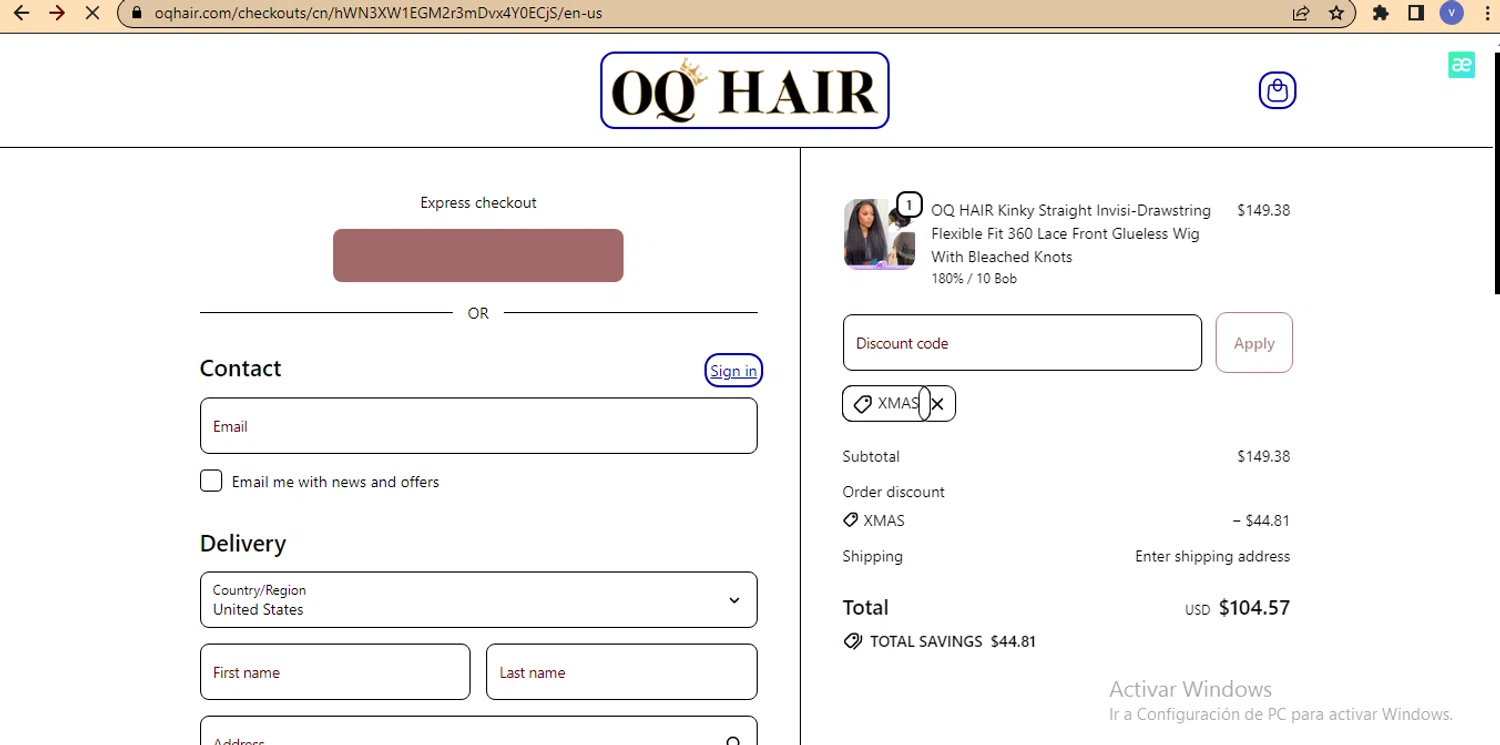Apply the discount code
The height and width of the screenshot is (745, 1500).
(x=1254, y=343)
